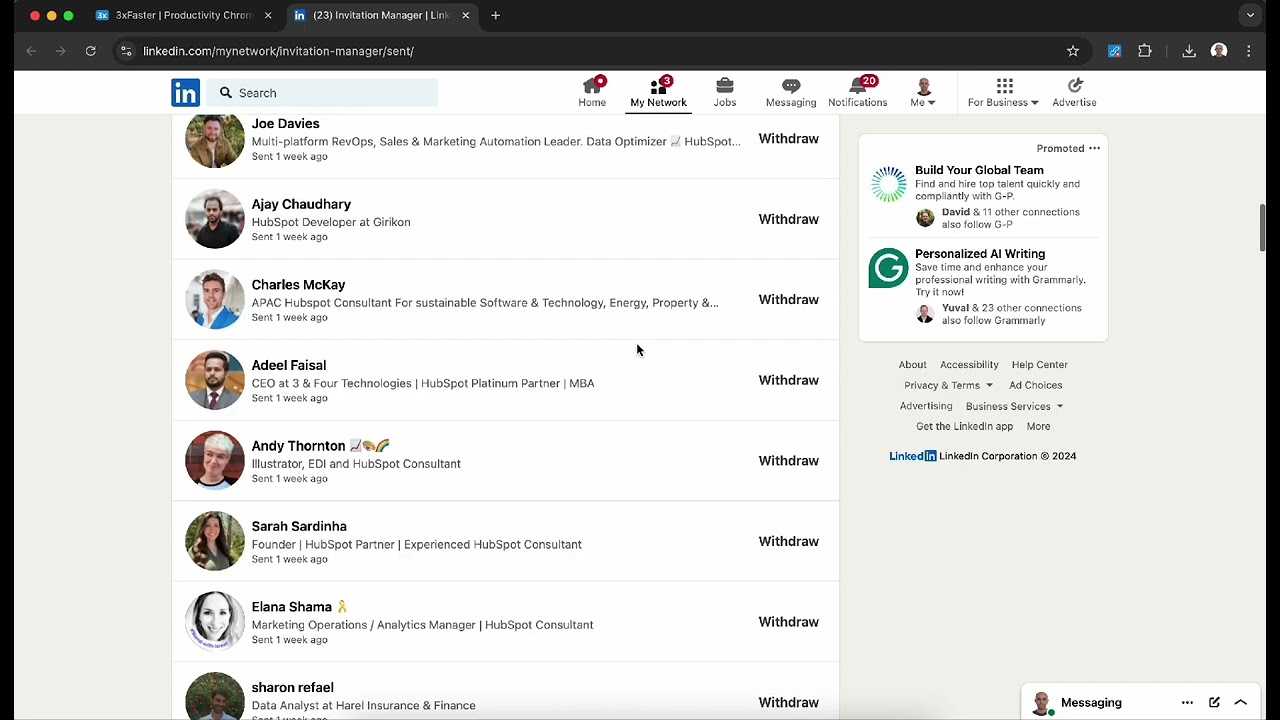The image size is (1280, 720).
Task: Expand the Messaging panel chevron
Action: click(1241, 703)
